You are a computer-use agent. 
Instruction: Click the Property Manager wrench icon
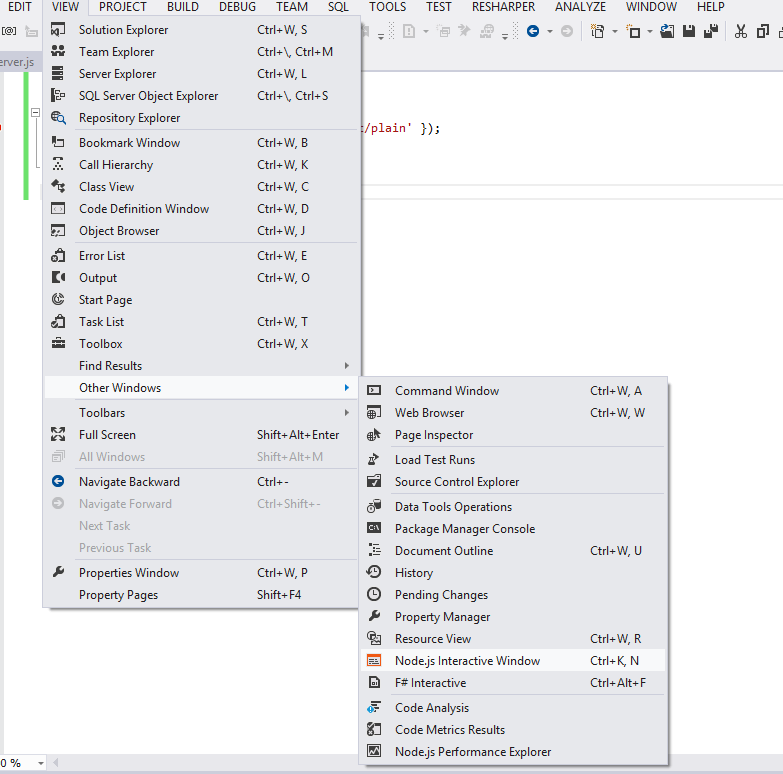tap(374, 617)
